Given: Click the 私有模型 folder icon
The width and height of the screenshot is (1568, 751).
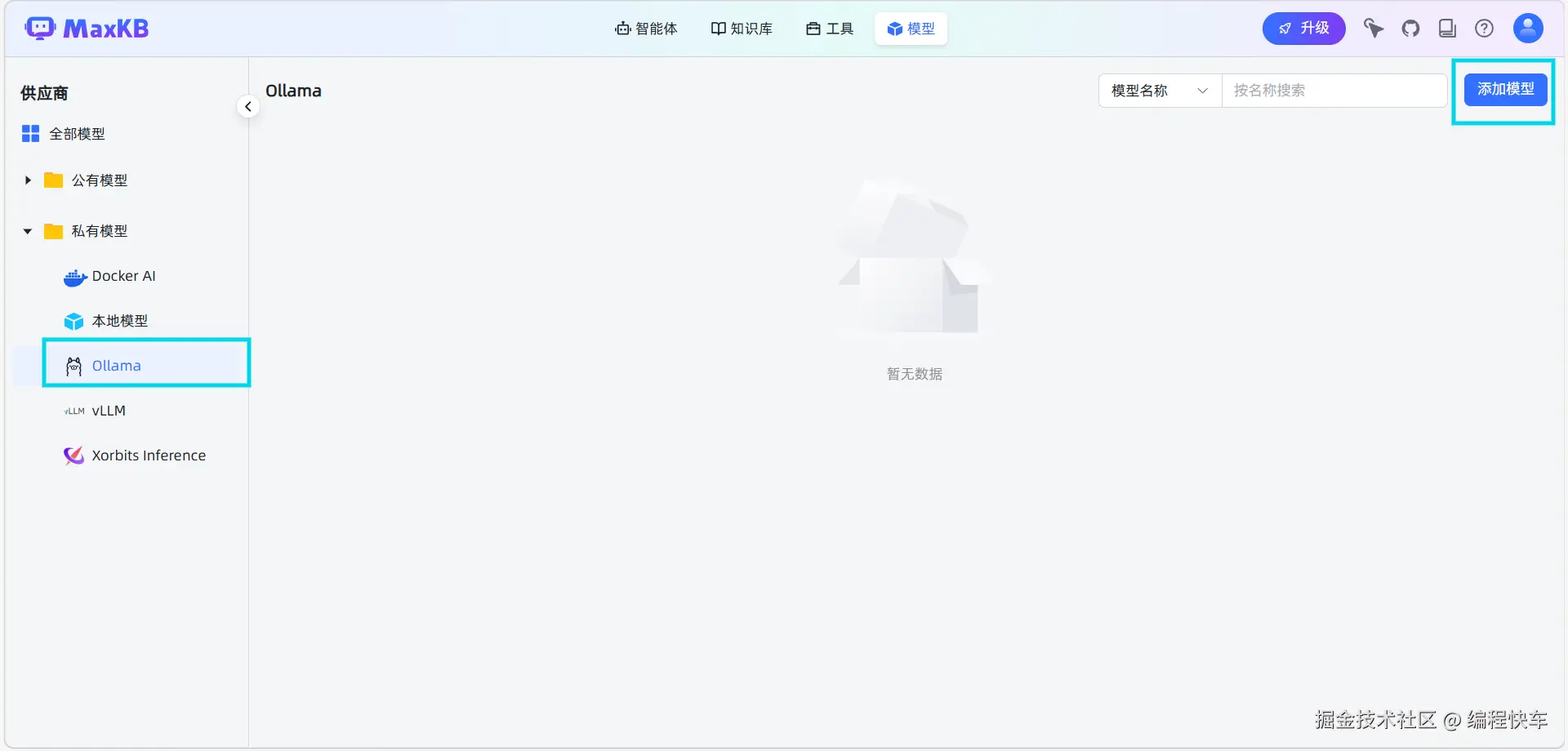Looking at the screenshot, I should tap(53, 231).
